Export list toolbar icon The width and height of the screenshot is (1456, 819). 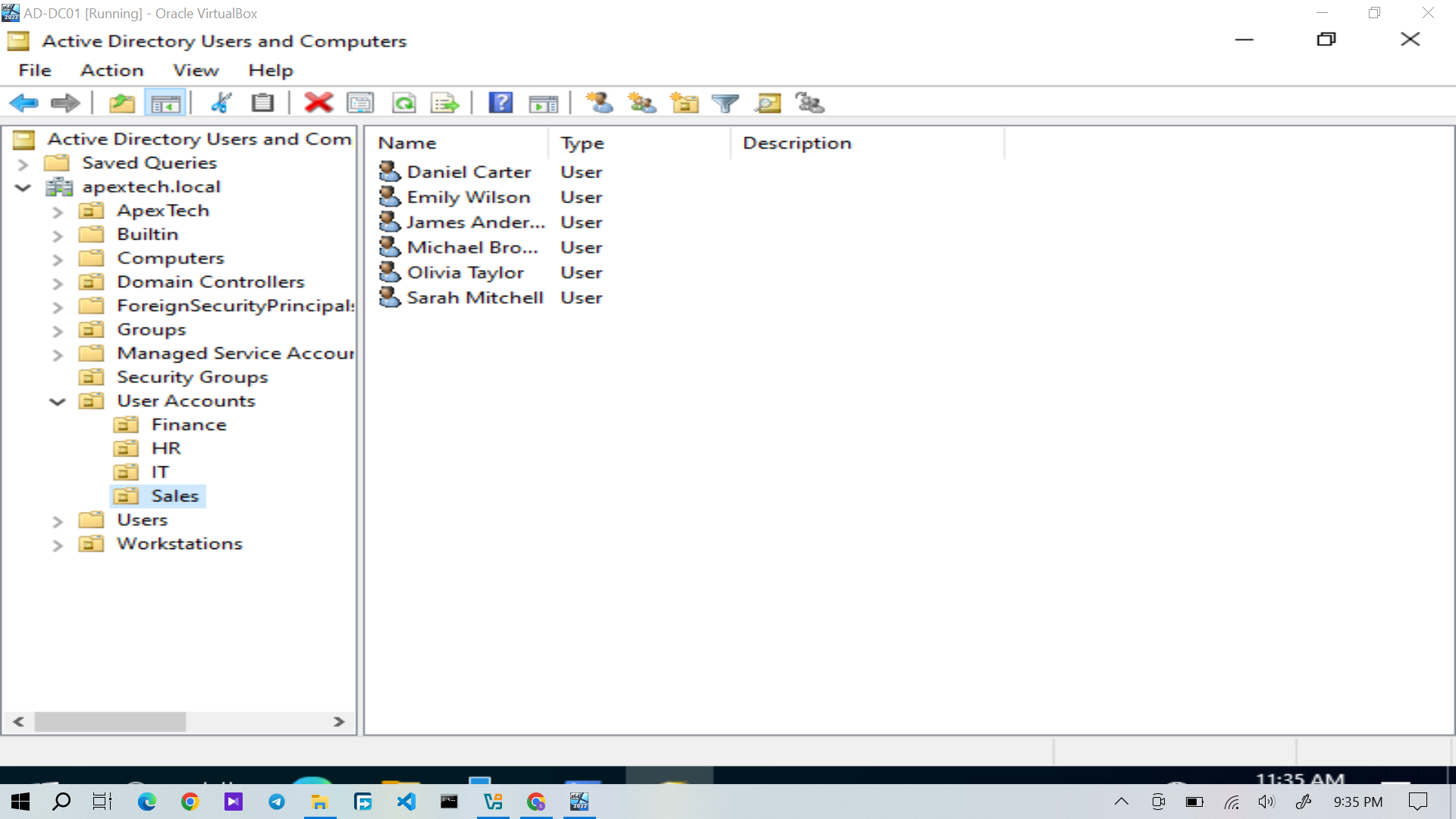click(x=445, y=102)
